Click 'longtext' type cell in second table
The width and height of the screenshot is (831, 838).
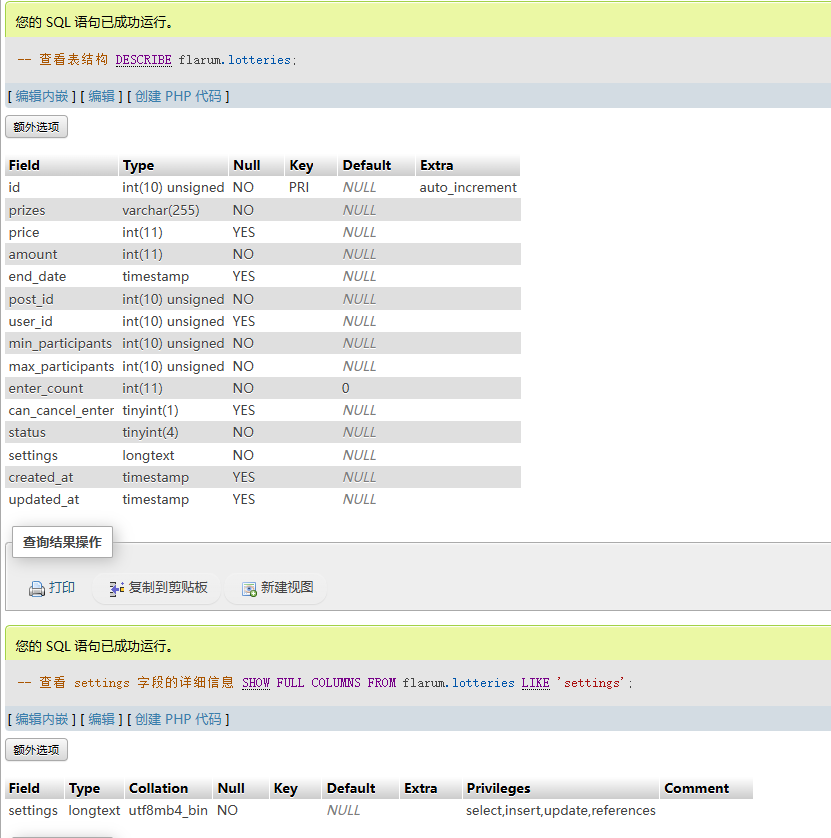tap(94, 811)
